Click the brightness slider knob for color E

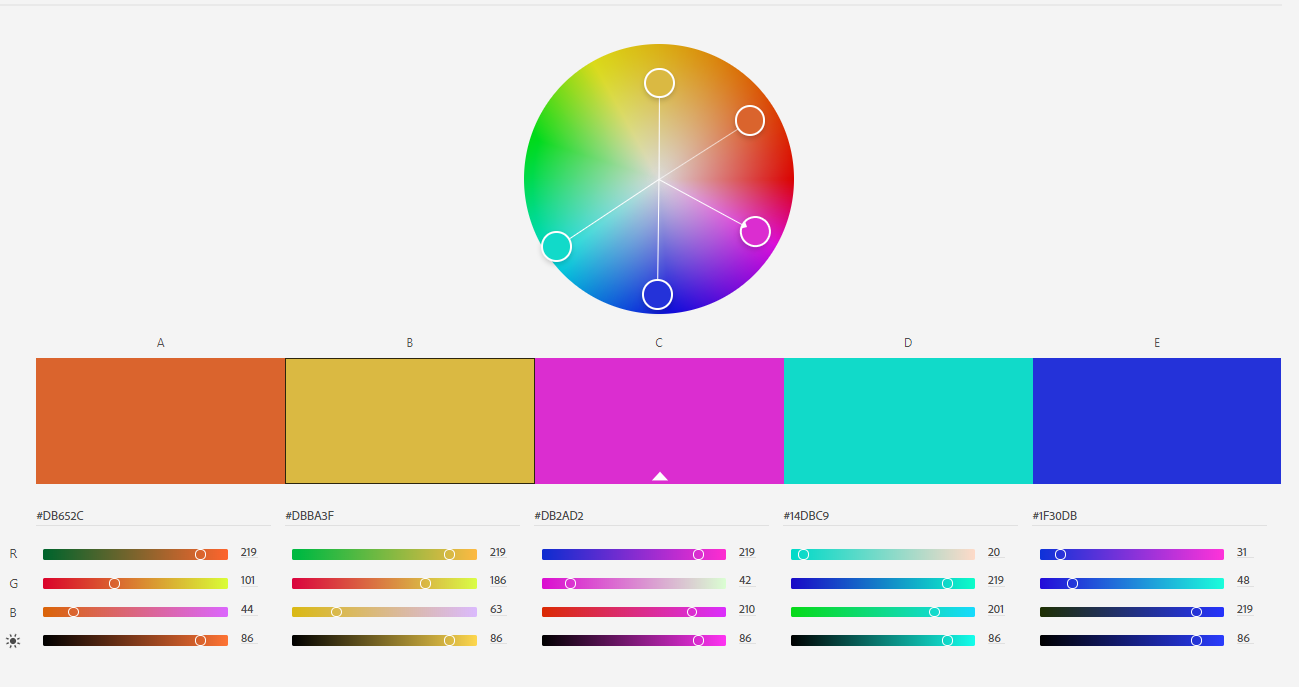click(x=1196, y=640)
